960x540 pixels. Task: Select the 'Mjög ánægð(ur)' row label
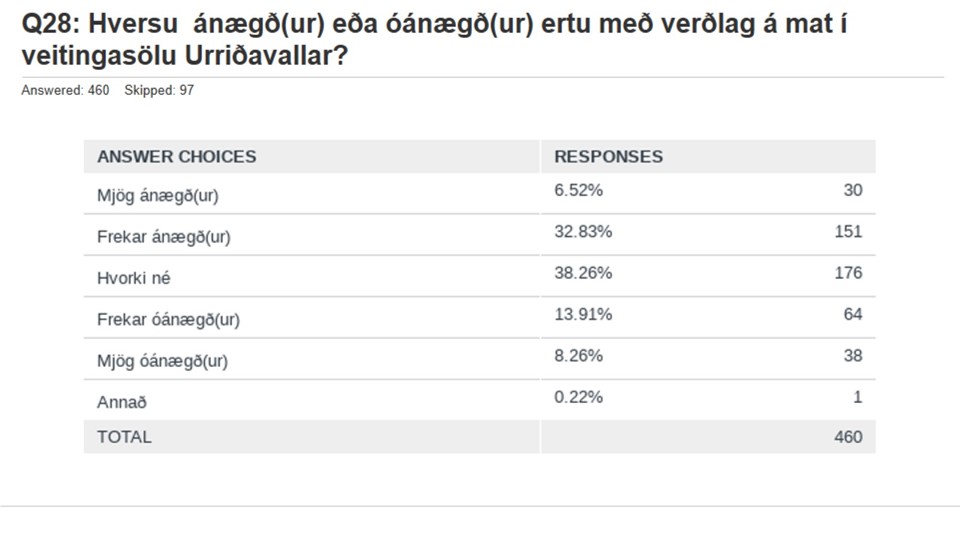tap(157, 196)
